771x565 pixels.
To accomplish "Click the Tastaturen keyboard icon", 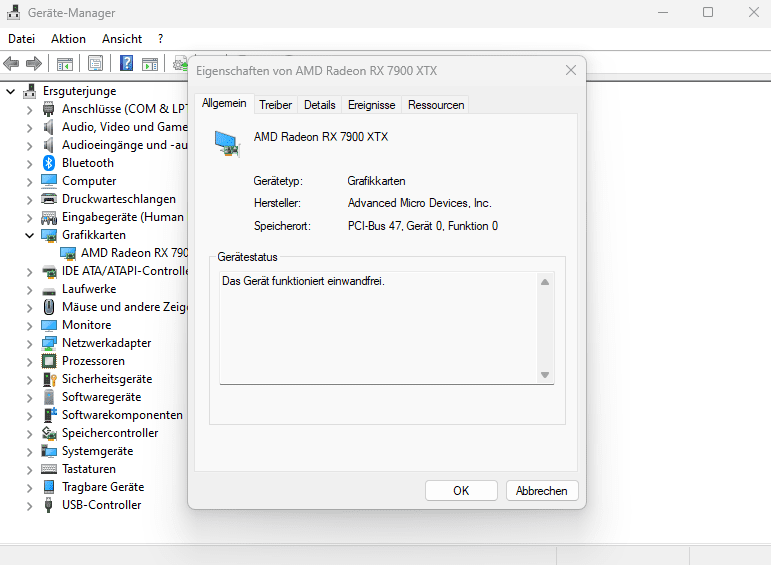I will coord(49,469).
